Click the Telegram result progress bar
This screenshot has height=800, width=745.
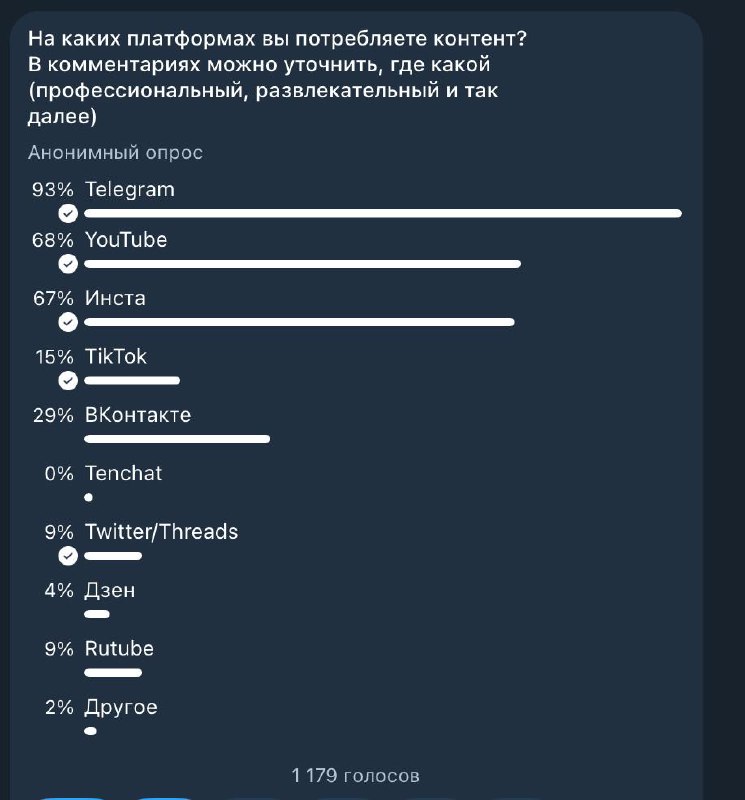tap(383, 213)
